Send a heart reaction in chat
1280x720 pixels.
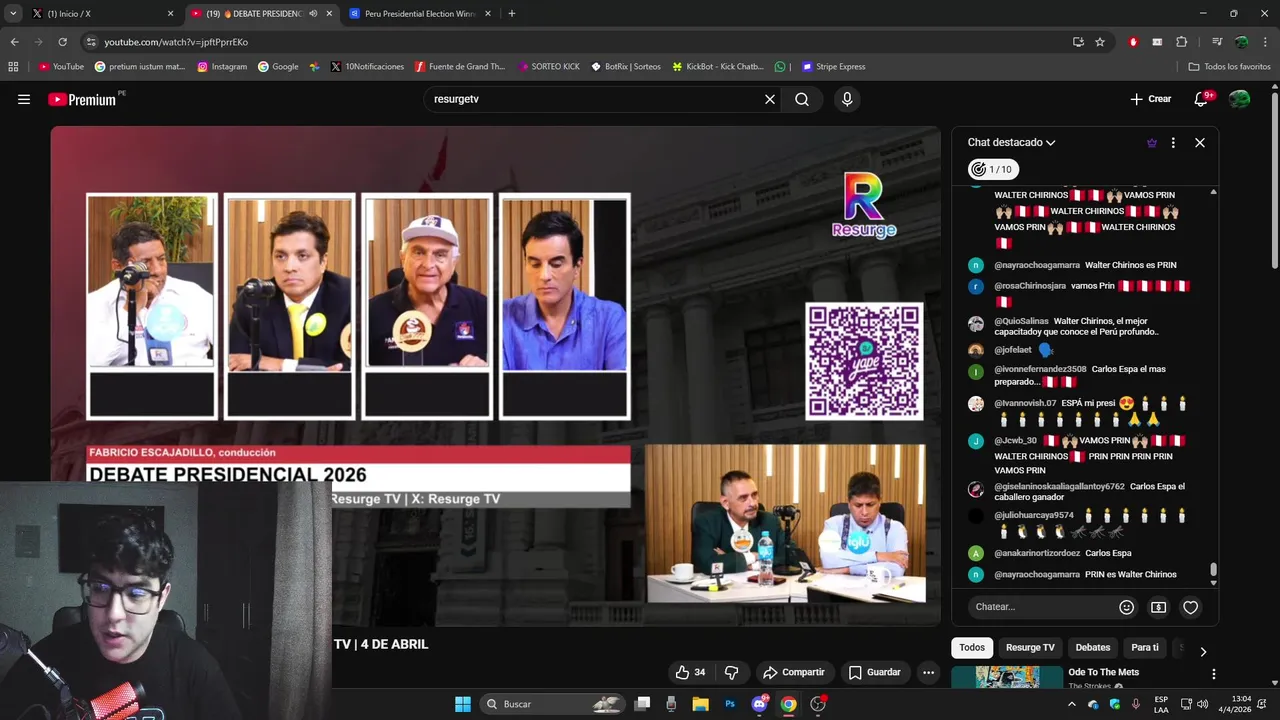pyautogui.click(x=1190, y=607)
